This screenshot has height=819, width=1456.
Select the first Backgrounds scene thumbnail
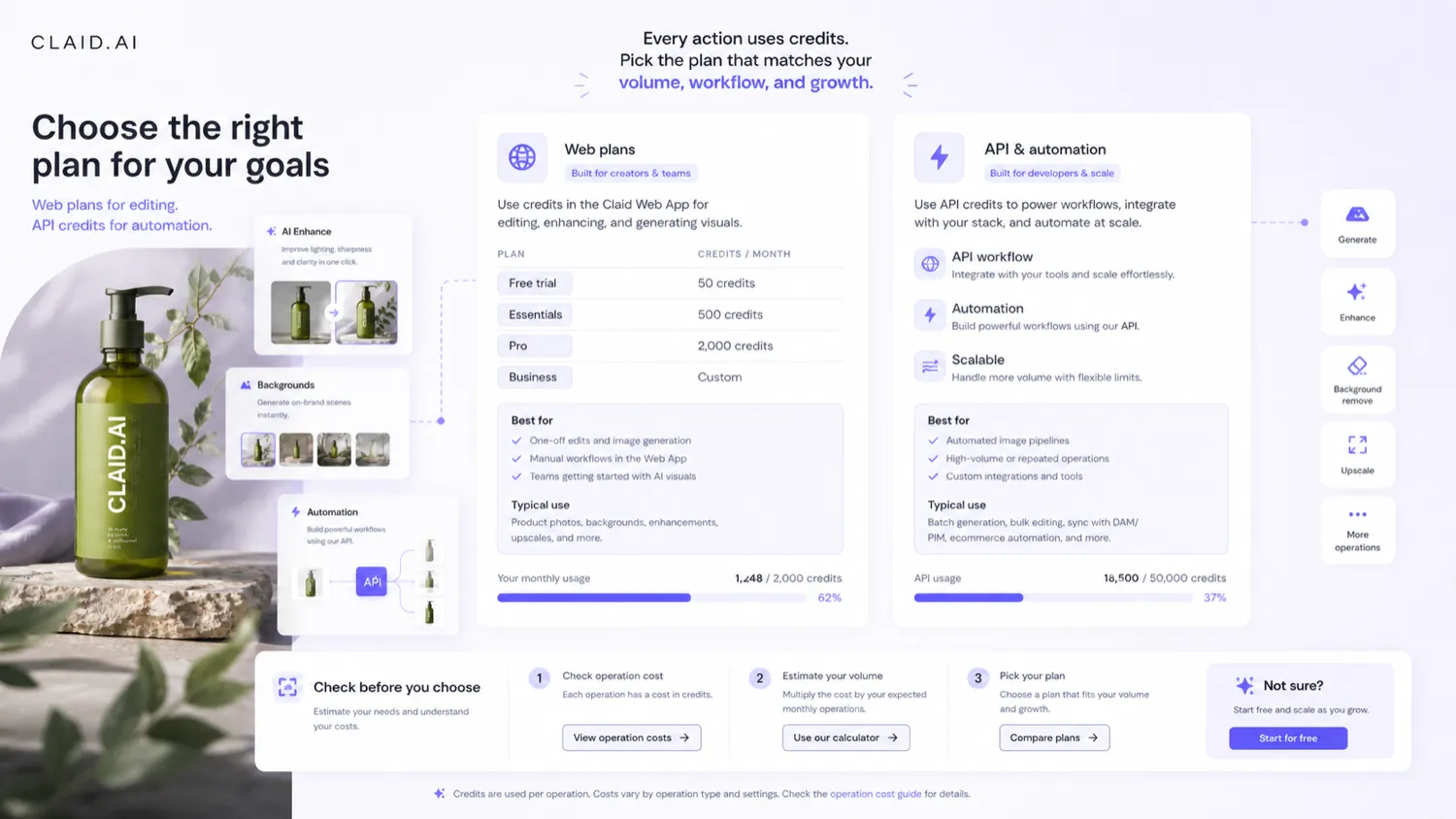(258, 449)
